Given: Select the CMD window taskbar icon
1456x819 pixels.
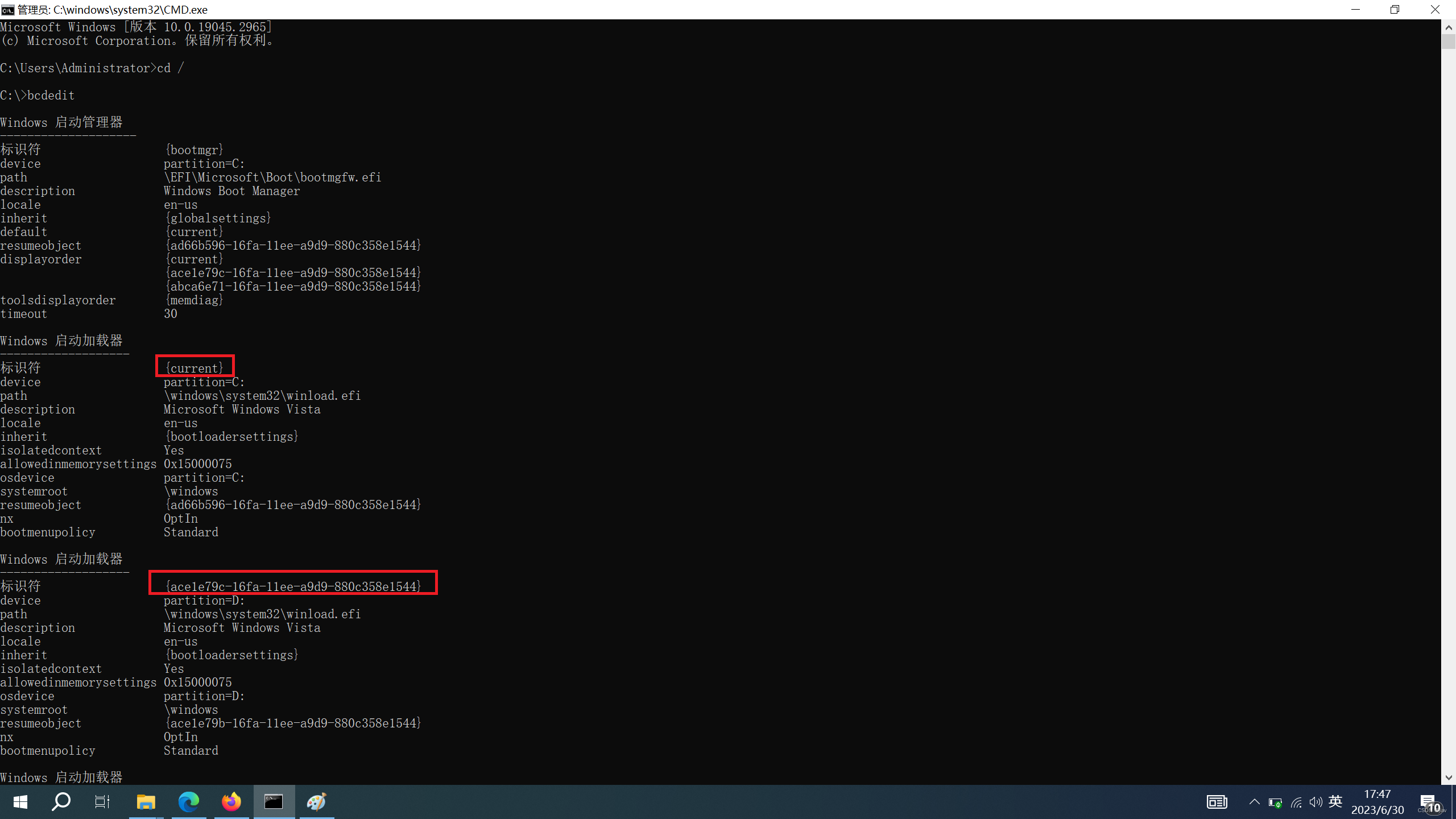Looking at the screenshot, I should click(x=274, y=802).
